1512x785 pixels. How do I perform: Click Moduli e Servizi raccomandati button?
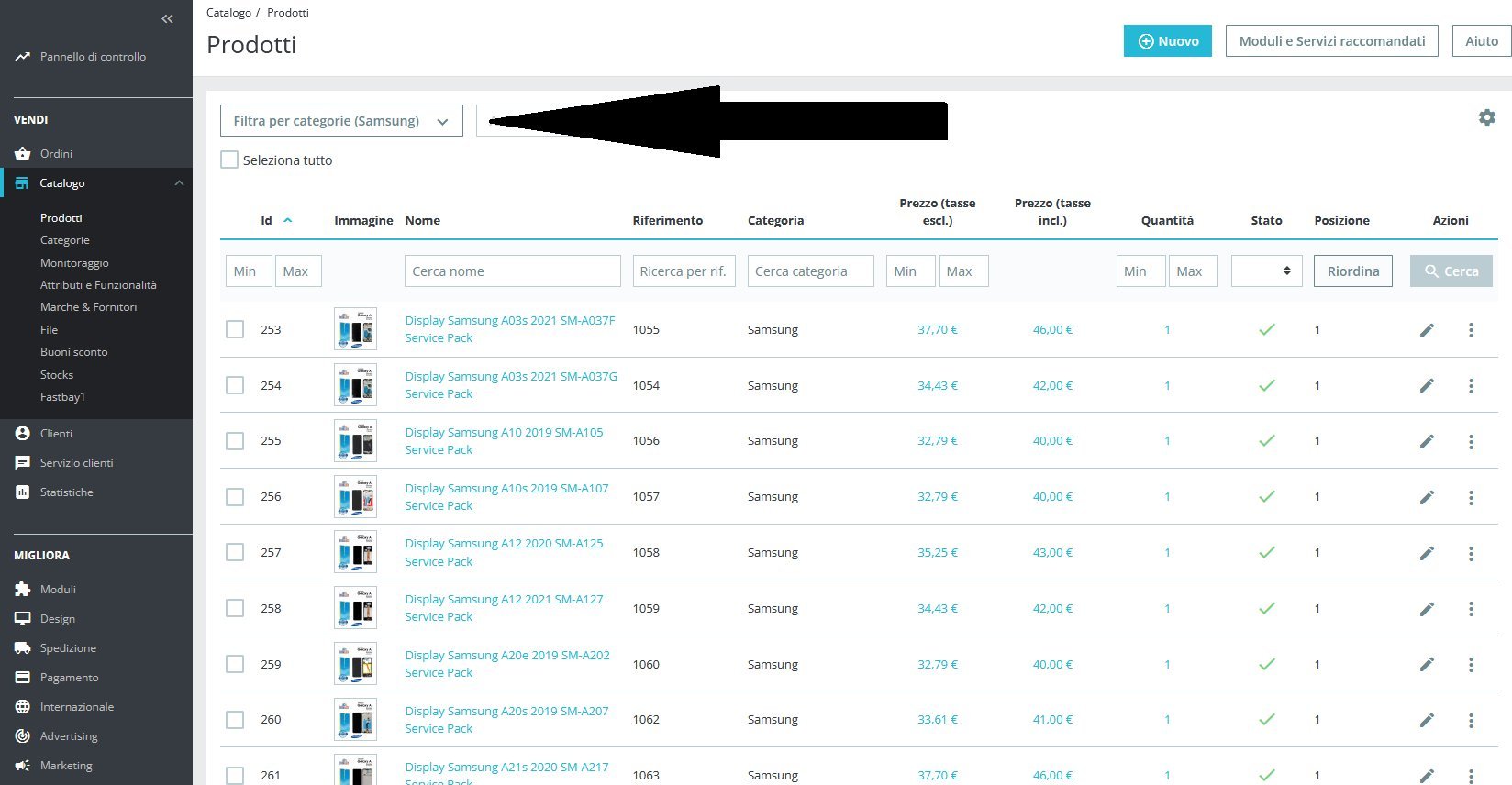coord(1332,41)
